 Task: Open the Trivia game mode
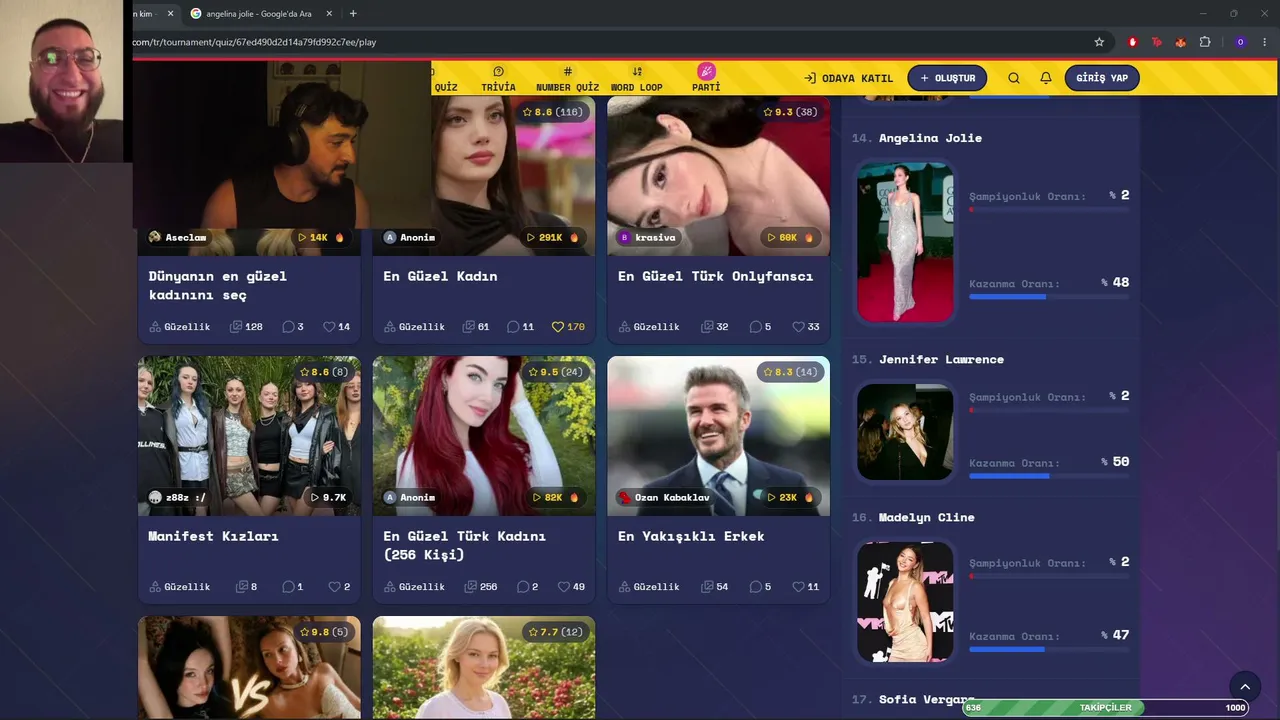pyautogui.click(x=498, y=79)
